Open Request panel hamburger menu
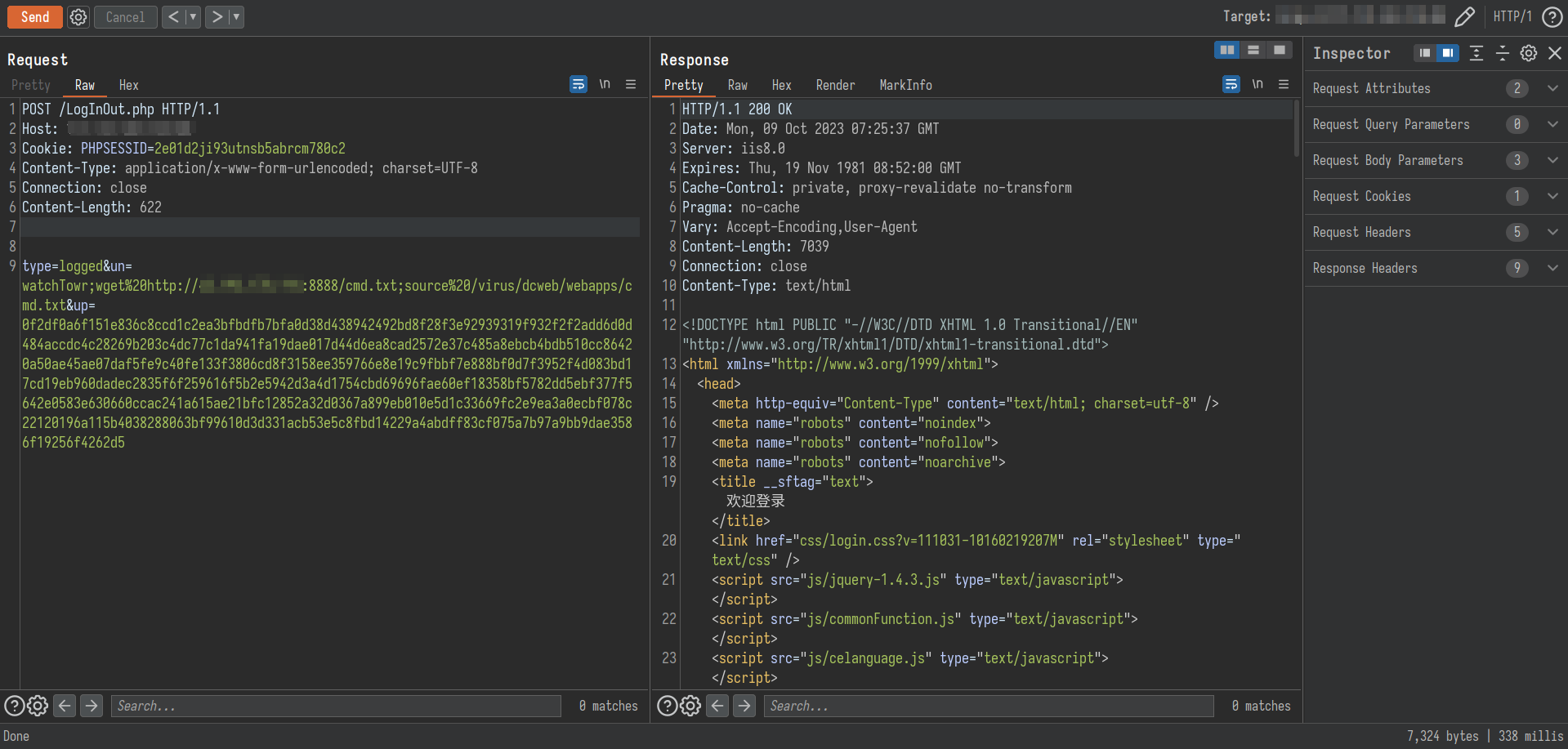The height and width of the screenshot is (749, 1568). tap(631, 84)
